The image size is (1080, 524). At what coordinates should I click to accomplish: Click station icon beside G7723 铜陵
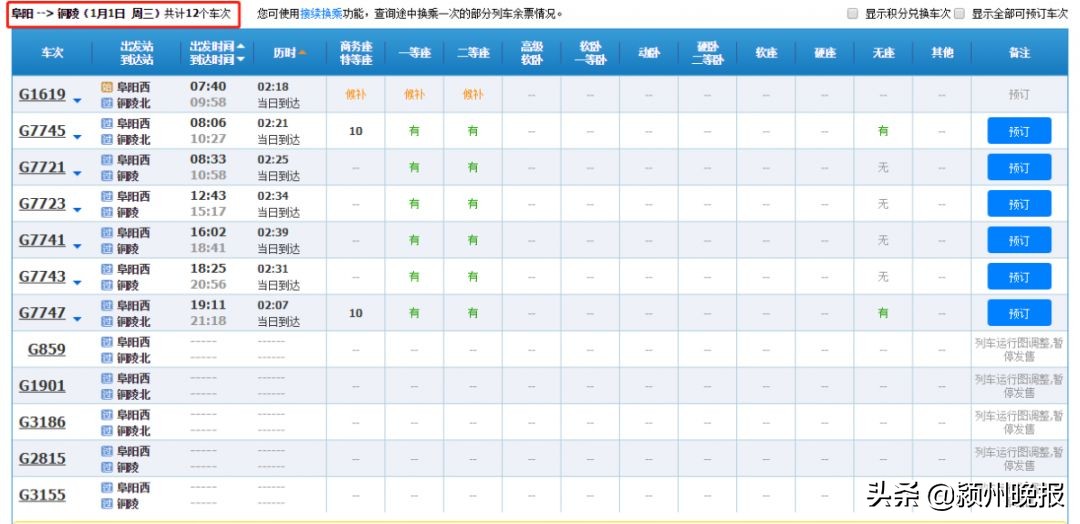point(107,213)
